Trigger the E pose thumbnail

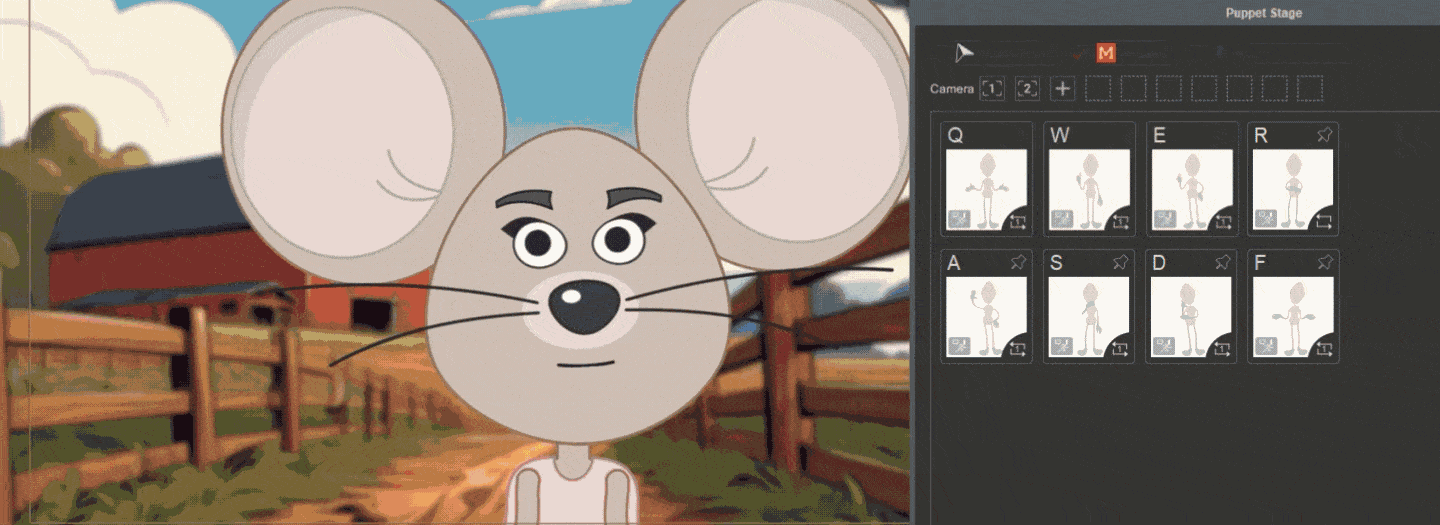coord(1191,190)
